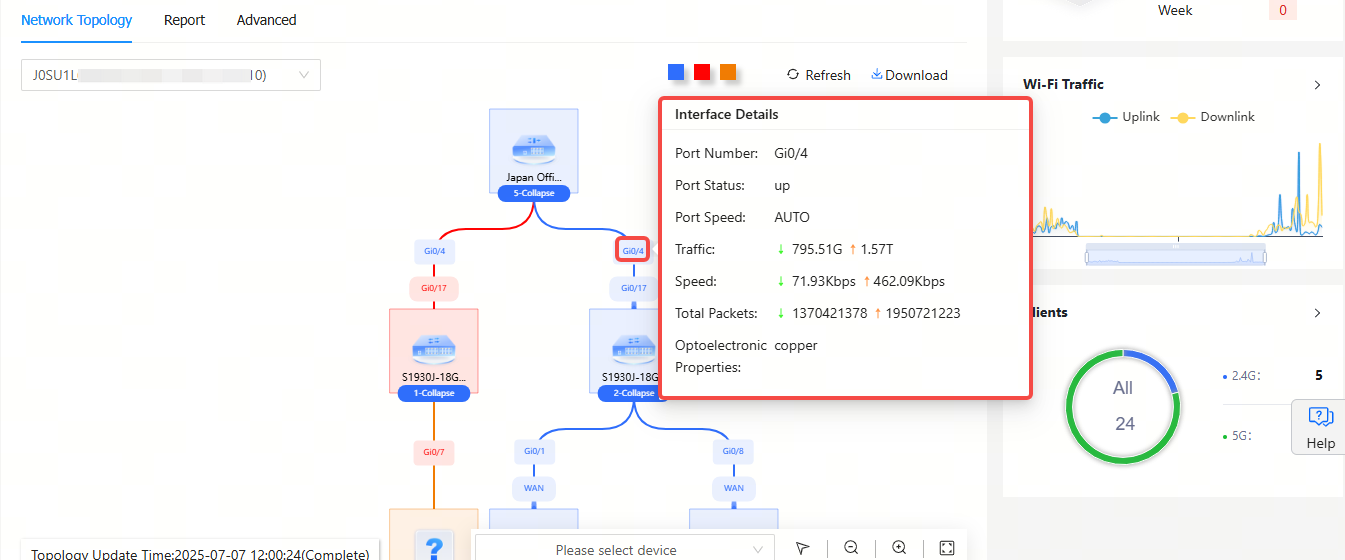Viewport: 1345px width, 560px height.
Task: Toggle Uplink series in Wi-Fi Traffic chart
Action: [x=1127, y=117]
